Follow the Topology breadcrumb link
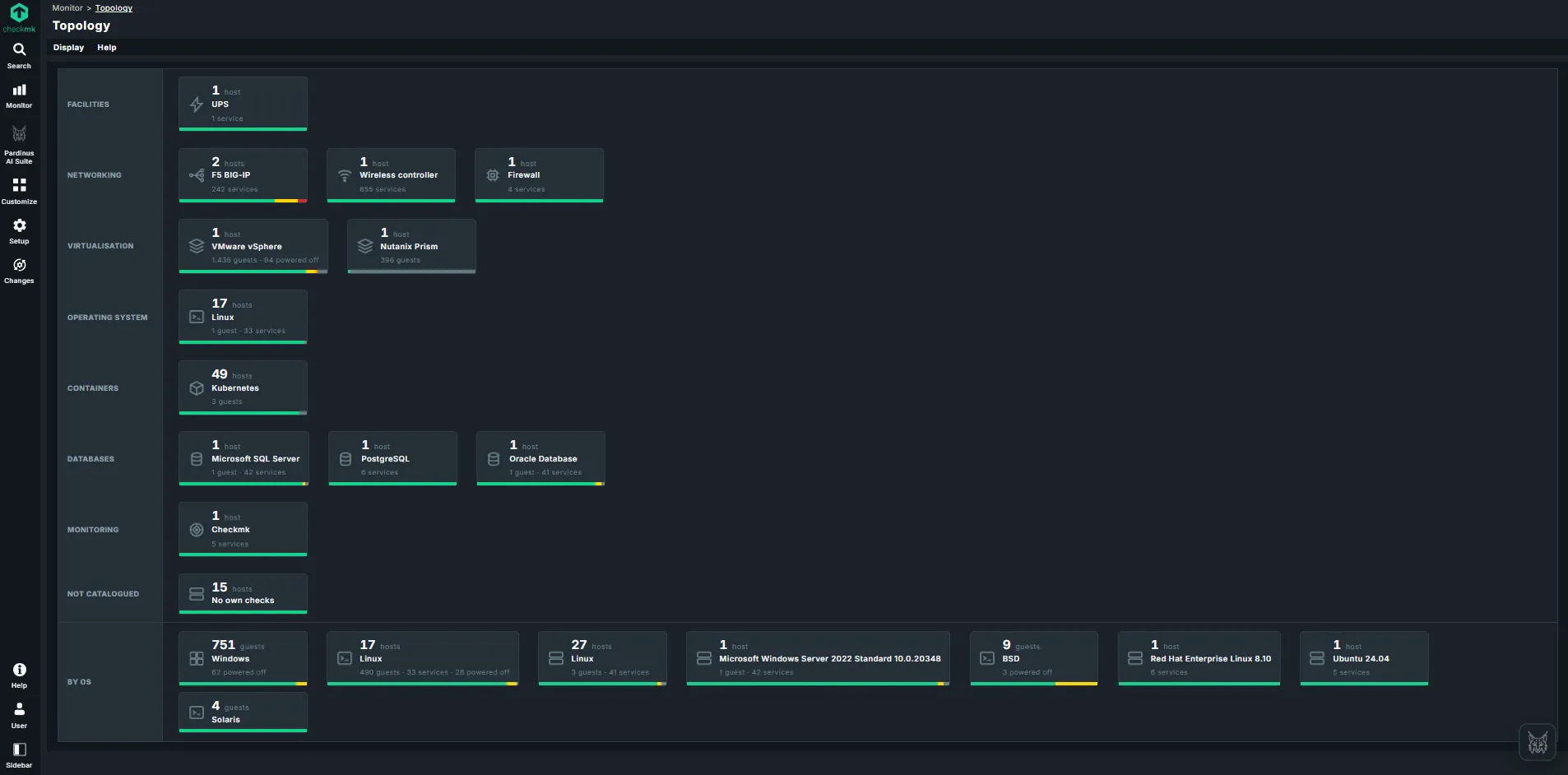 [114, 8]
